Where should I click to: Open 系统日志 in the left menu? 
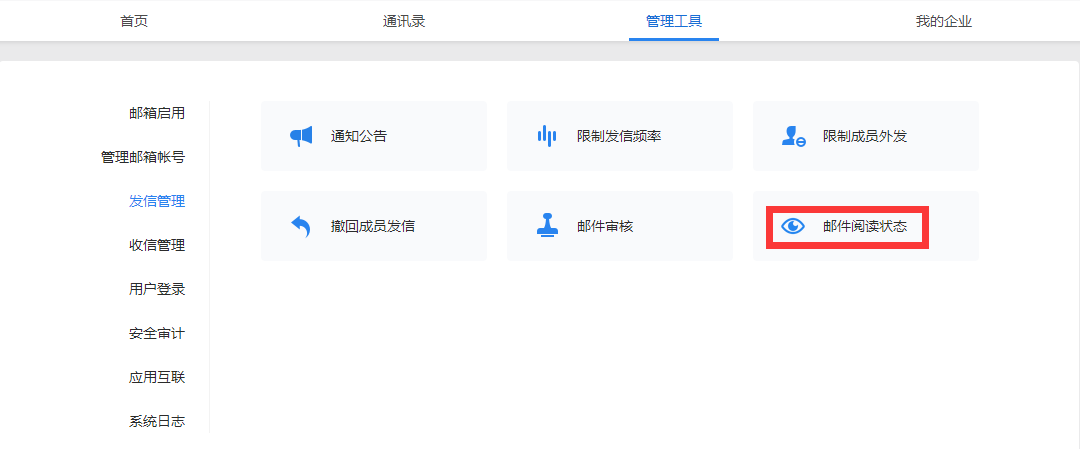coord(157,421)
